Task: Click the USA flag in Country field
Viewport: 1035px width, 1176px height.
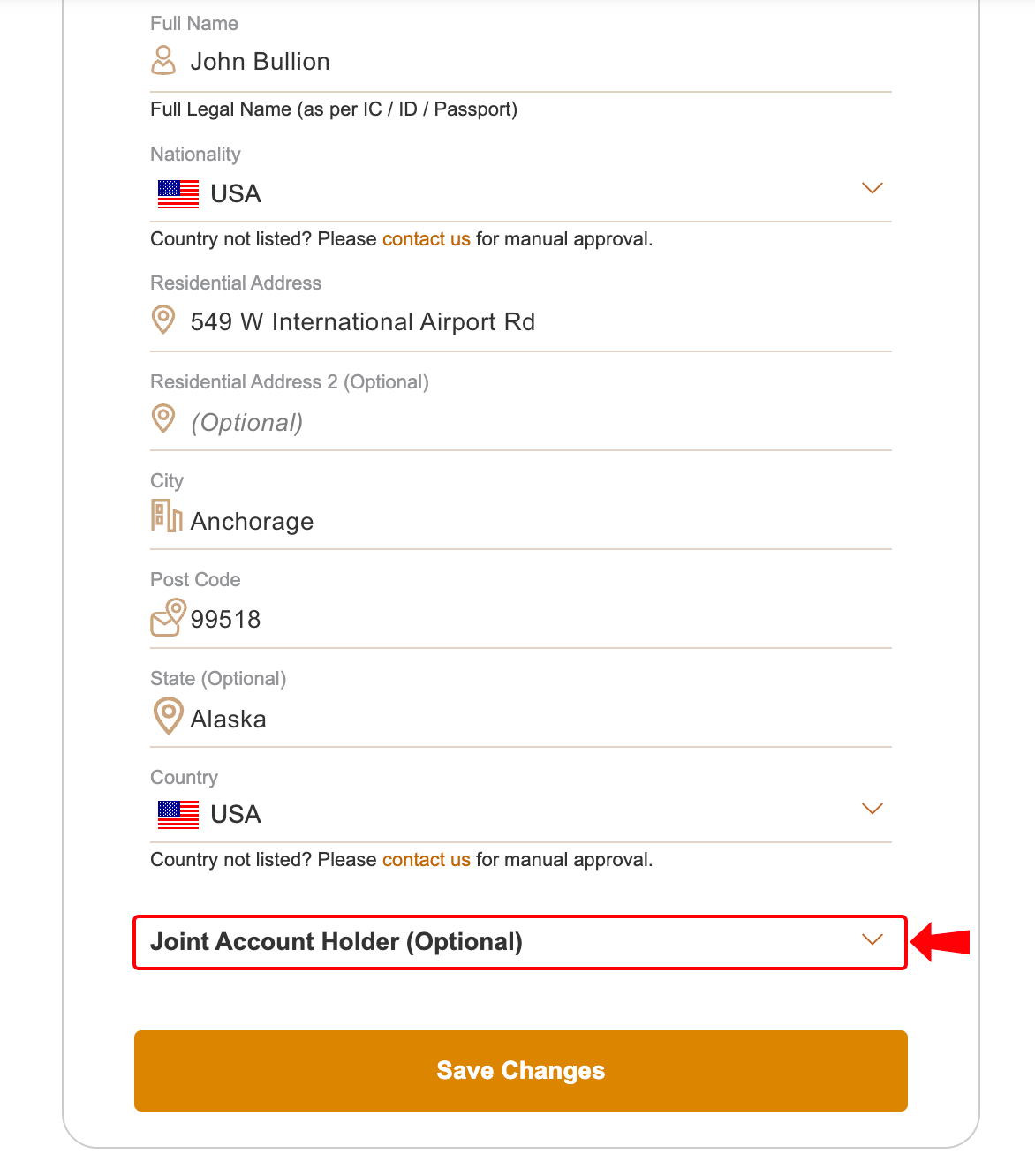Action: point(178,815)
